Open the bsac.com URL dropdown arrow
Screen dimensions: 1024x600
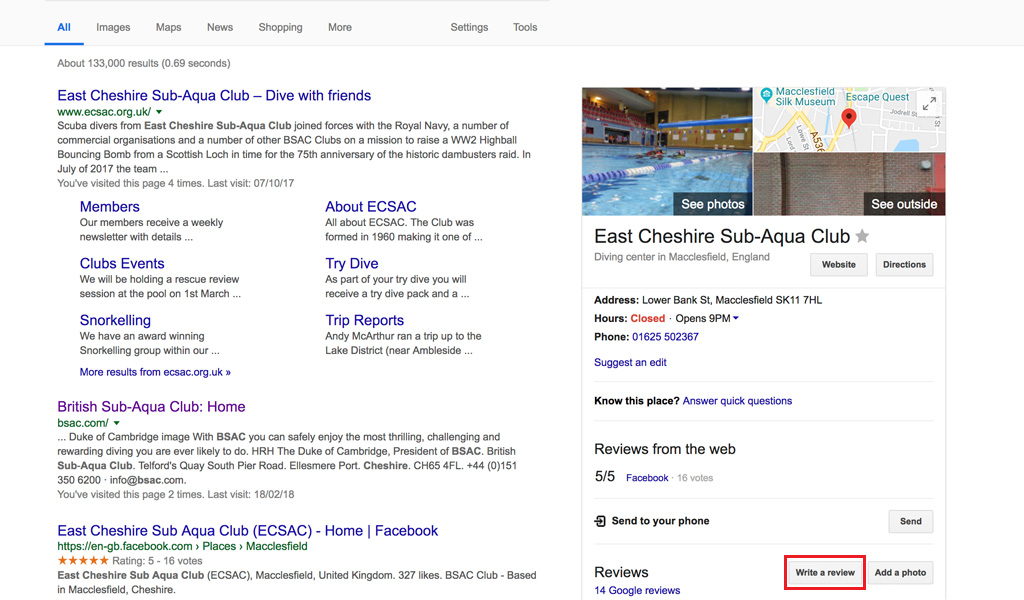pos(116,423)
